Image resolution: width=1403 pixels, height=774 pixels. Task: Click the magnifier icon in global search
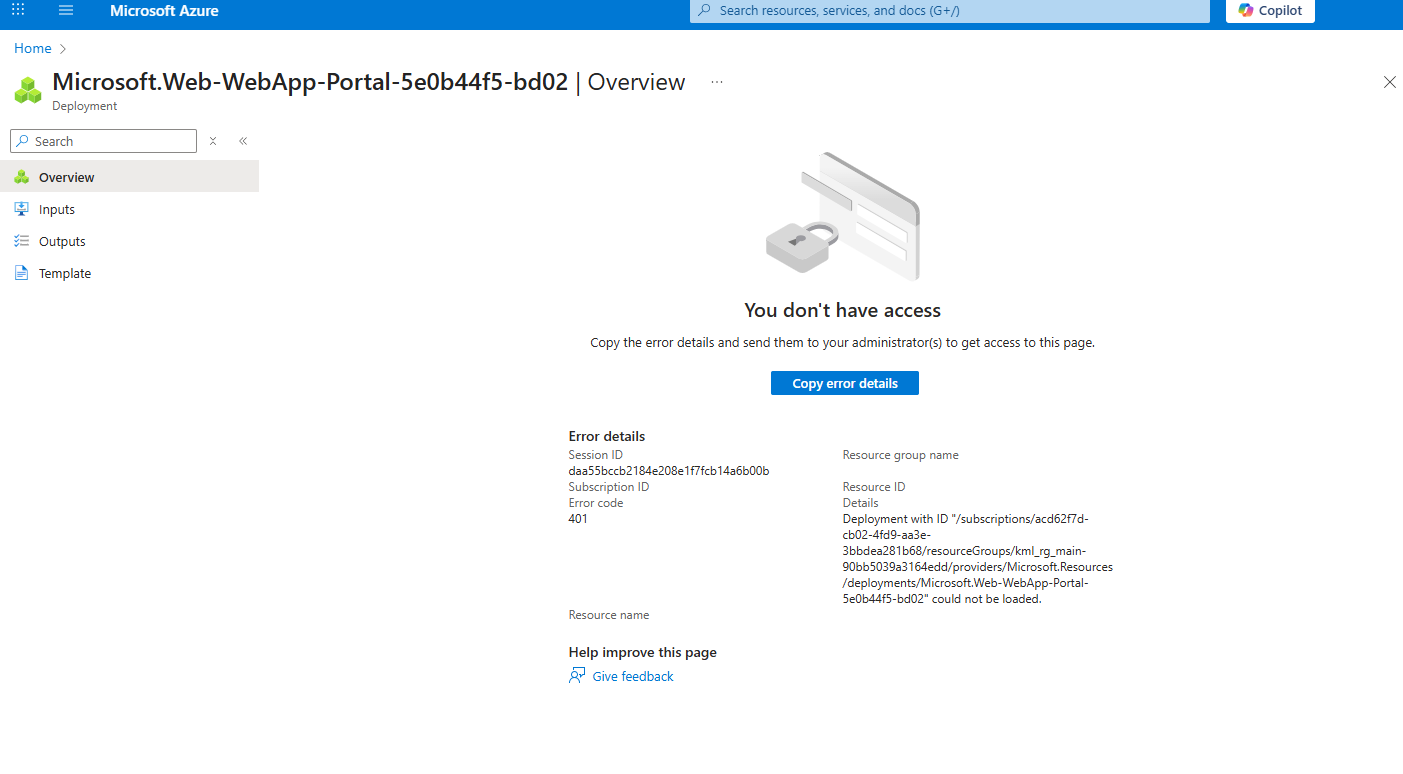tap(704, 10)
